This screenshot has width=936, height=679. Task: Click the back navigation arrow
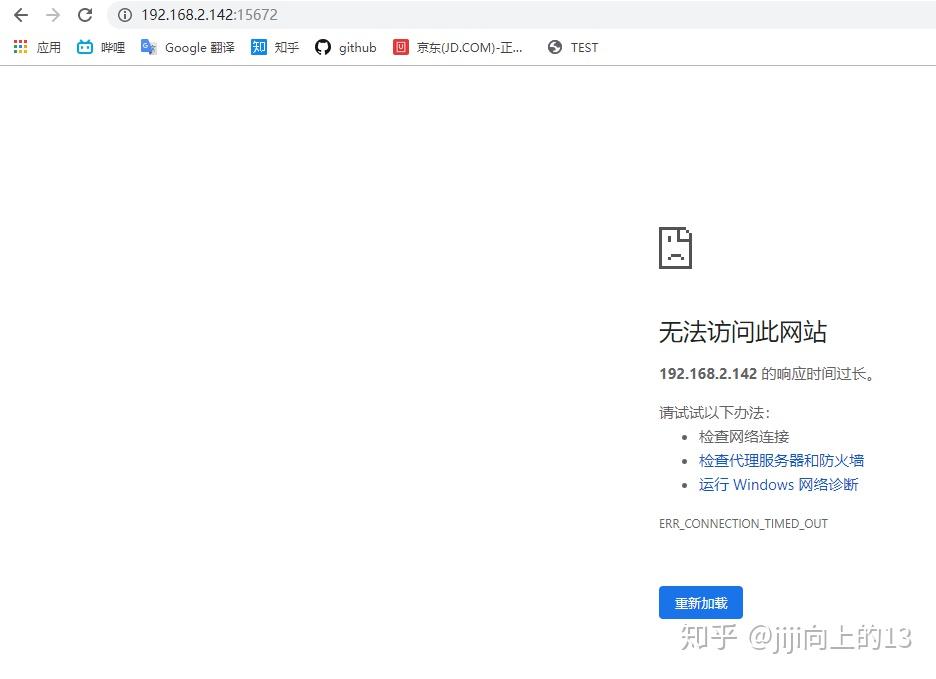point(20,15)
